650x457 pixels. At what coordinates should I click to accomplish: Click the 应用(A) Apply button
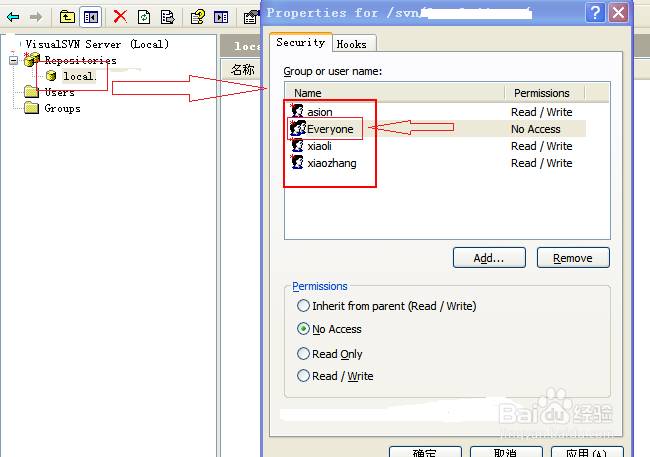click(x=587, y=452)
